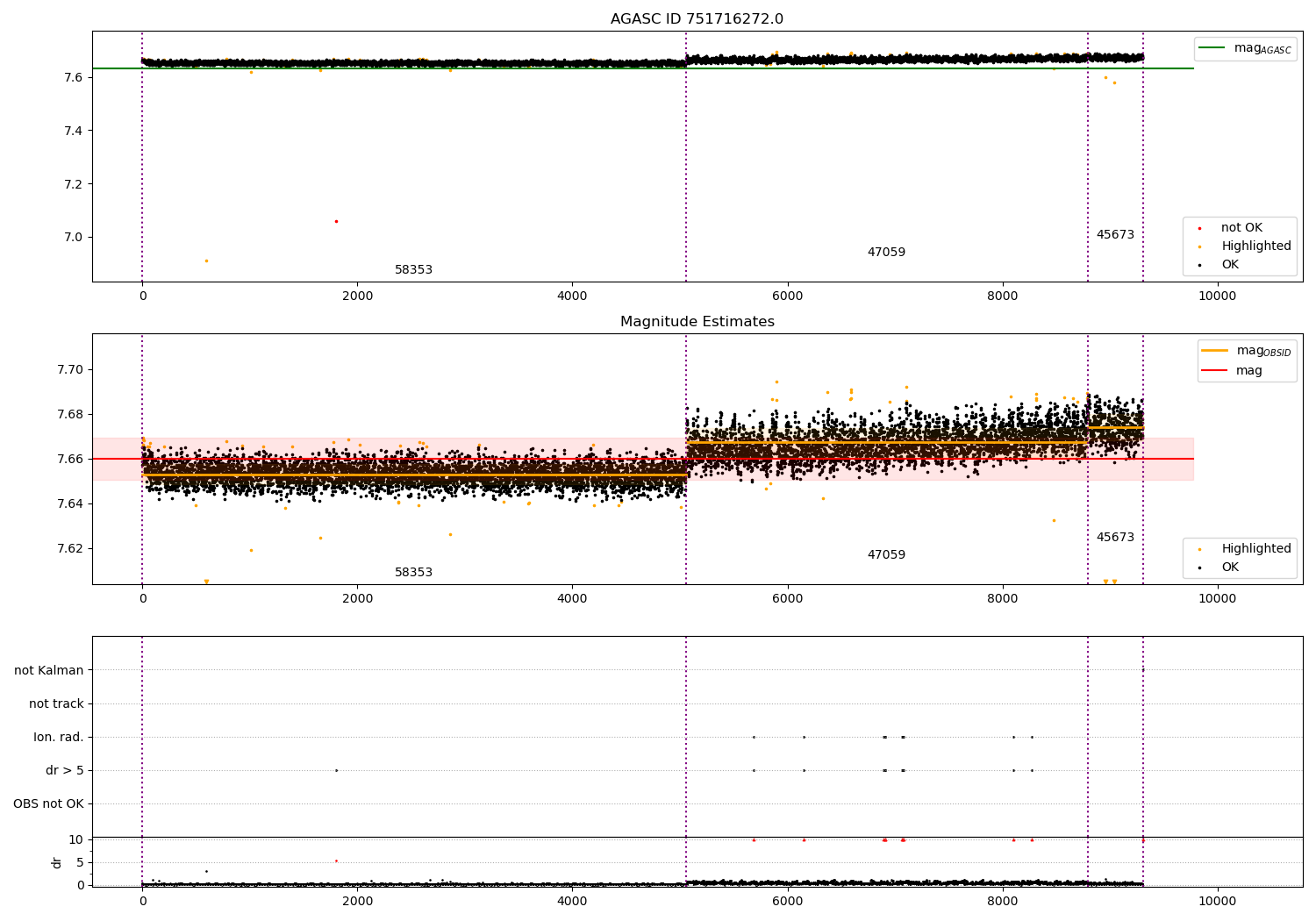
Task: Click the "47059" label in the AGASC ID plot
Action: (886, 253)
